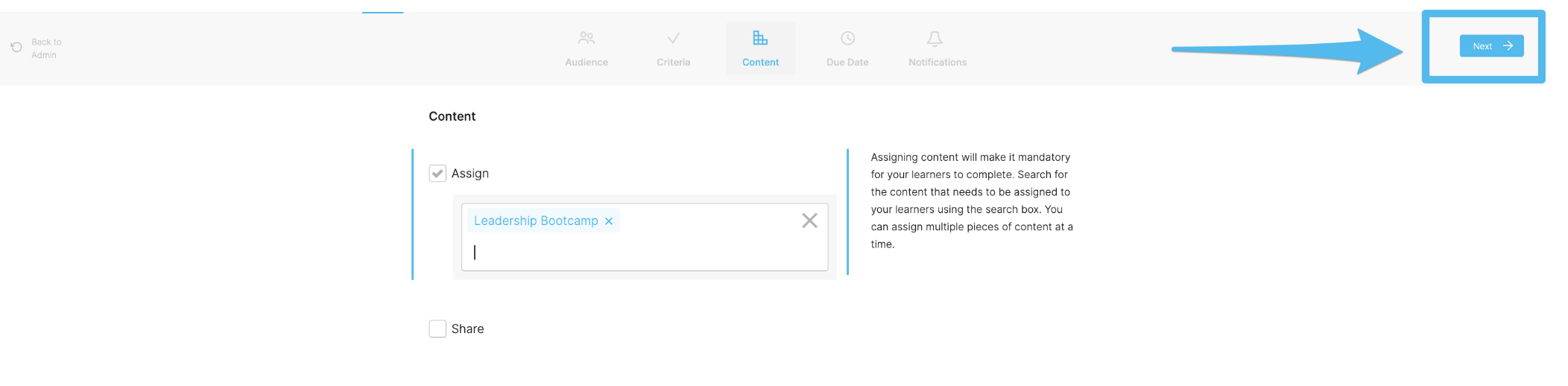Viewport: 1568px width, 386px height.
Task: Remove the Leadership Bootcamp tag with its x
Action: (609, 221)
